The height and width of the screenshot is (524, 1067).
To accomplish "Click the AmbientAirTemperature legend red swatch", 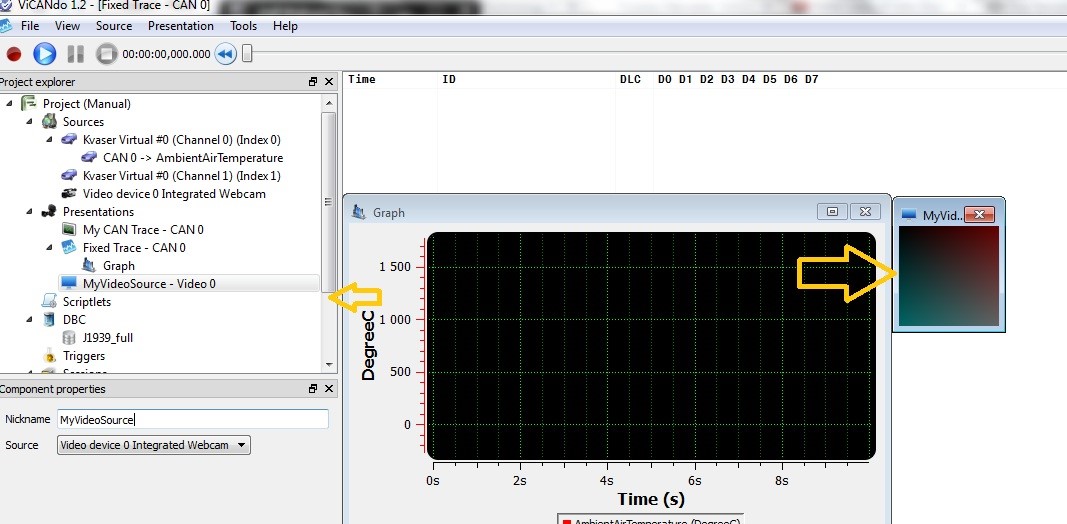I will [566, 521].
